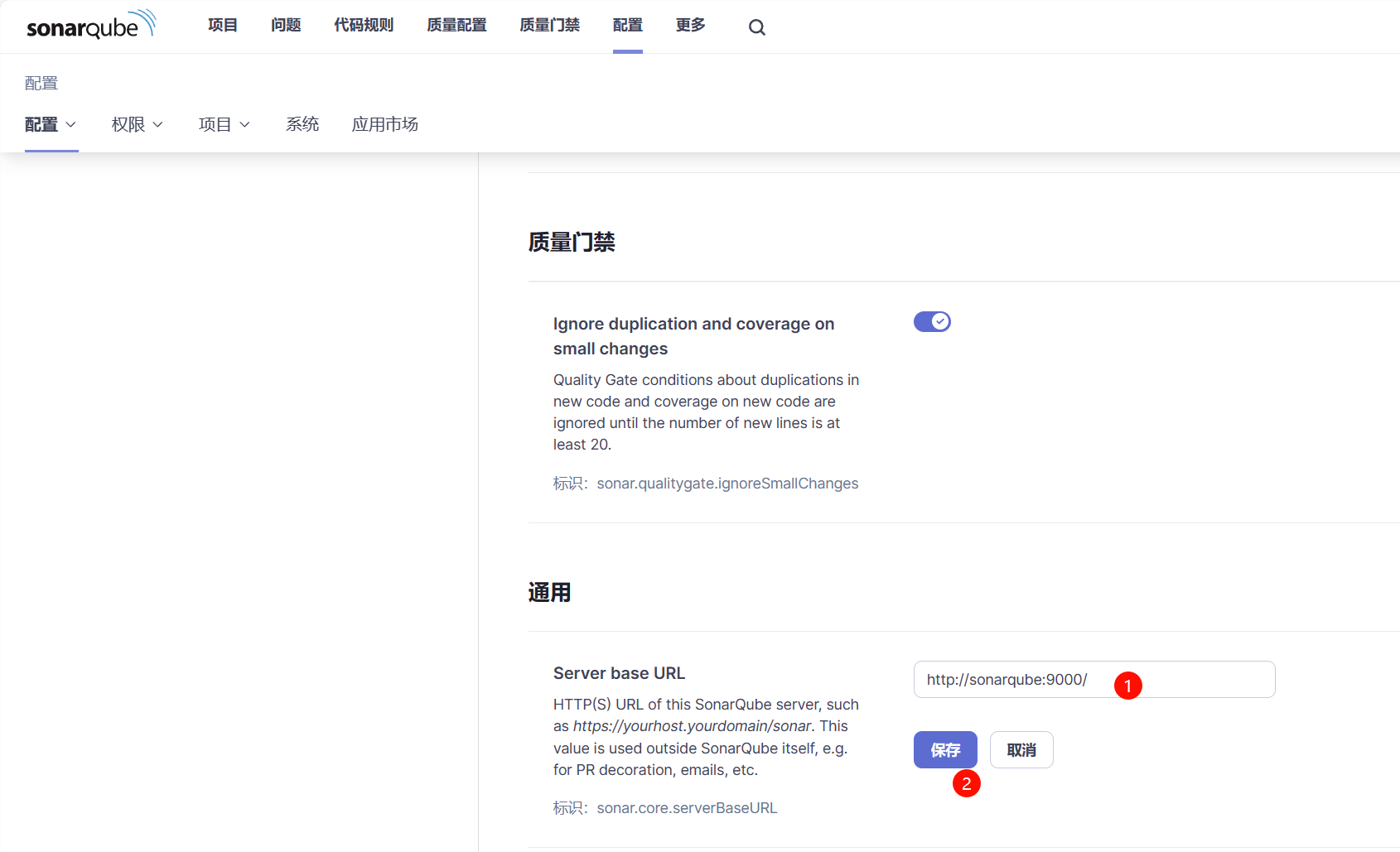
Task: Select 质量配置 in top navigation
Action: point(456,26)
